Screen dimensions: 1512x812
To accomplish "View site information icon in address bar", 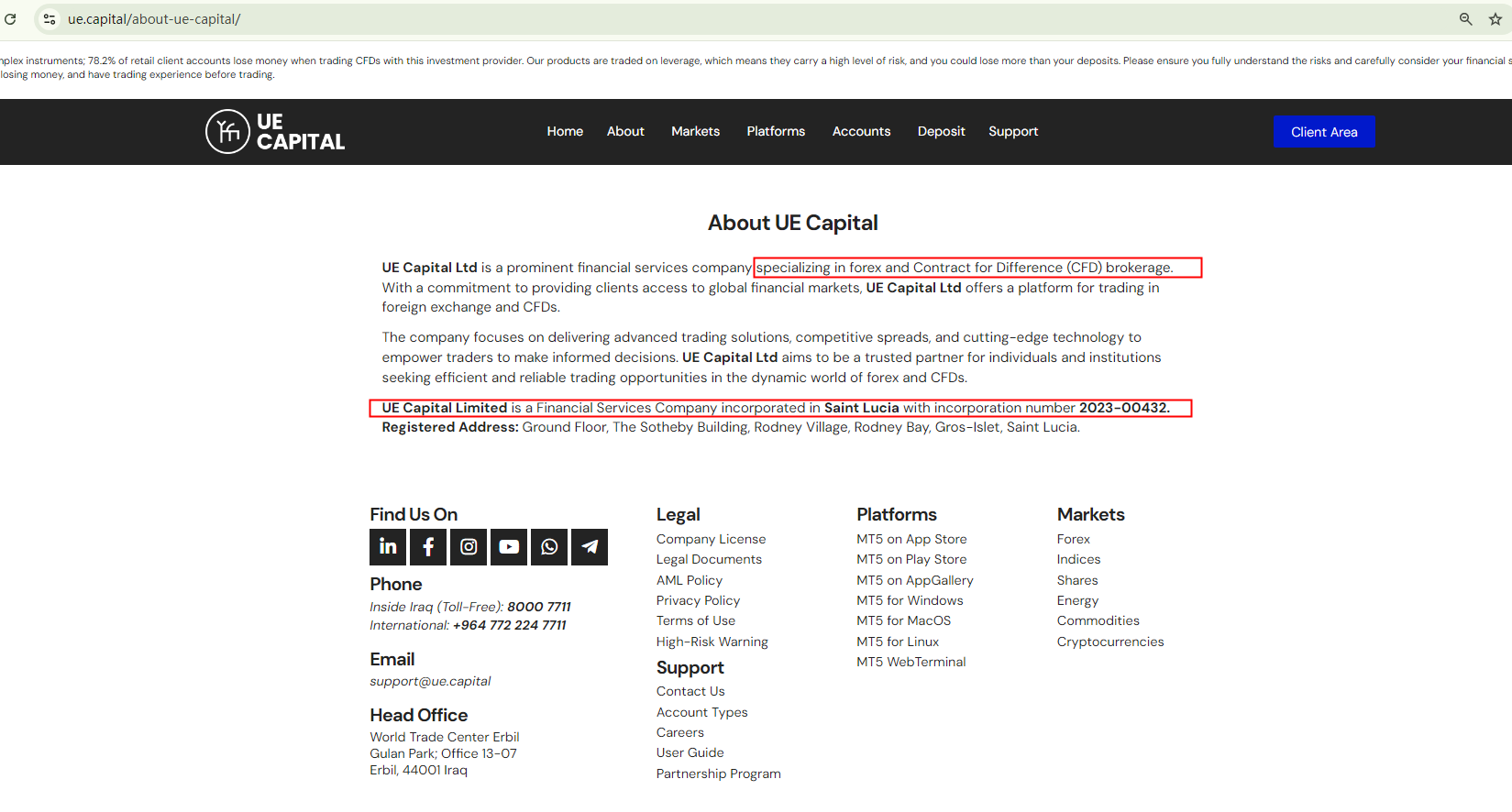I will pos(50,19).
